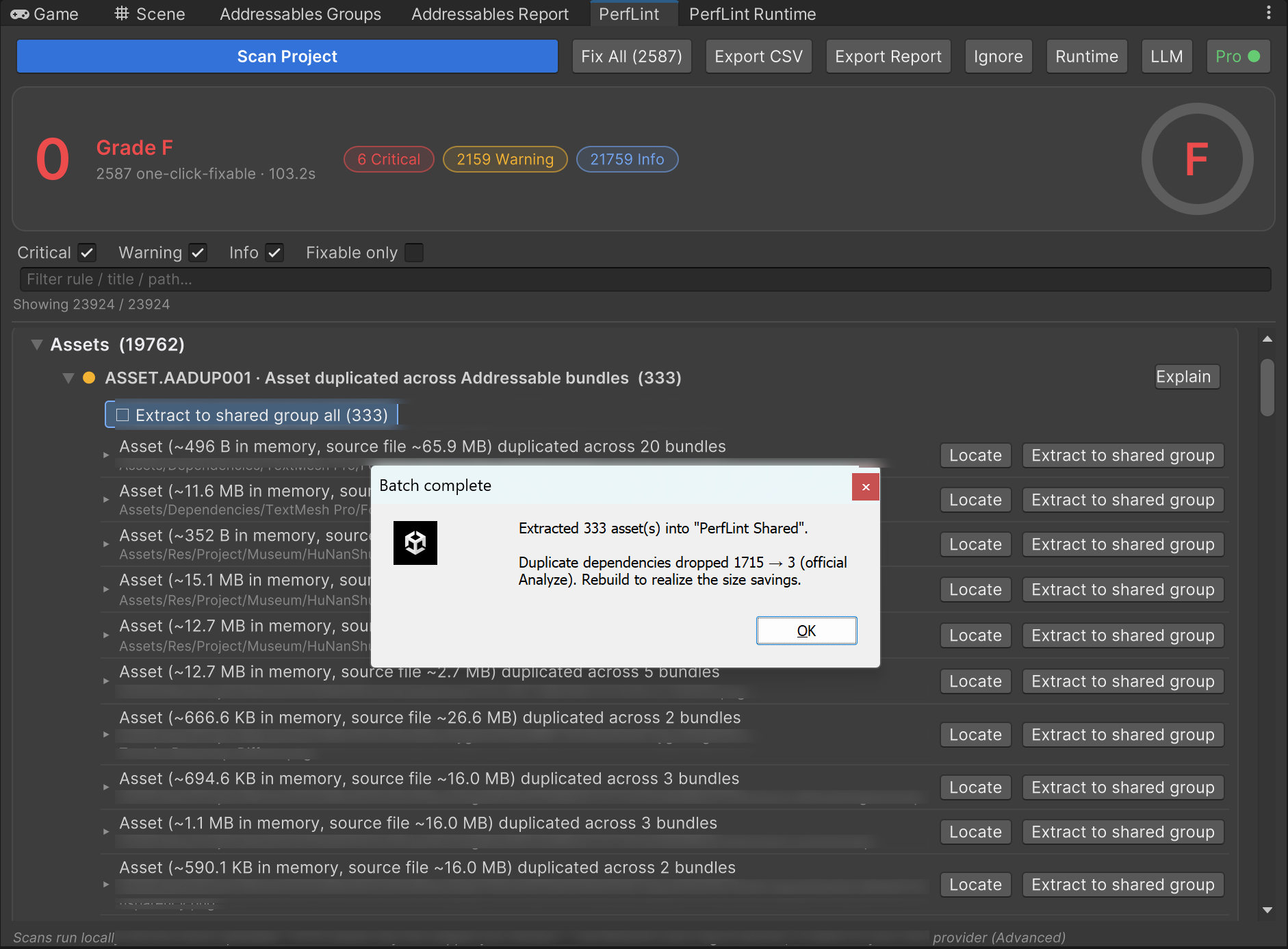Viewport: 1288px width, 949px height.
Task: Click the large F grade circle
Action: [x=1197, y=159]
